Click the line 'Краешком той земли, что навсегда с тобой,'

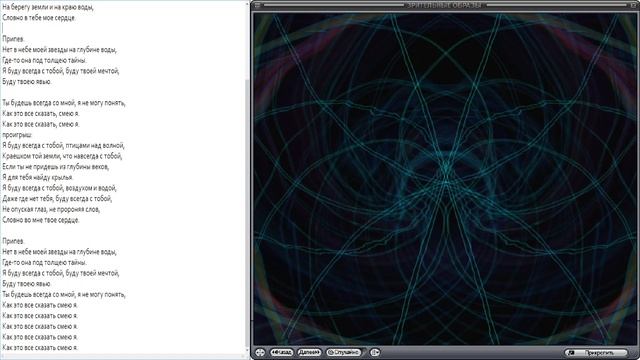(62, 156)
